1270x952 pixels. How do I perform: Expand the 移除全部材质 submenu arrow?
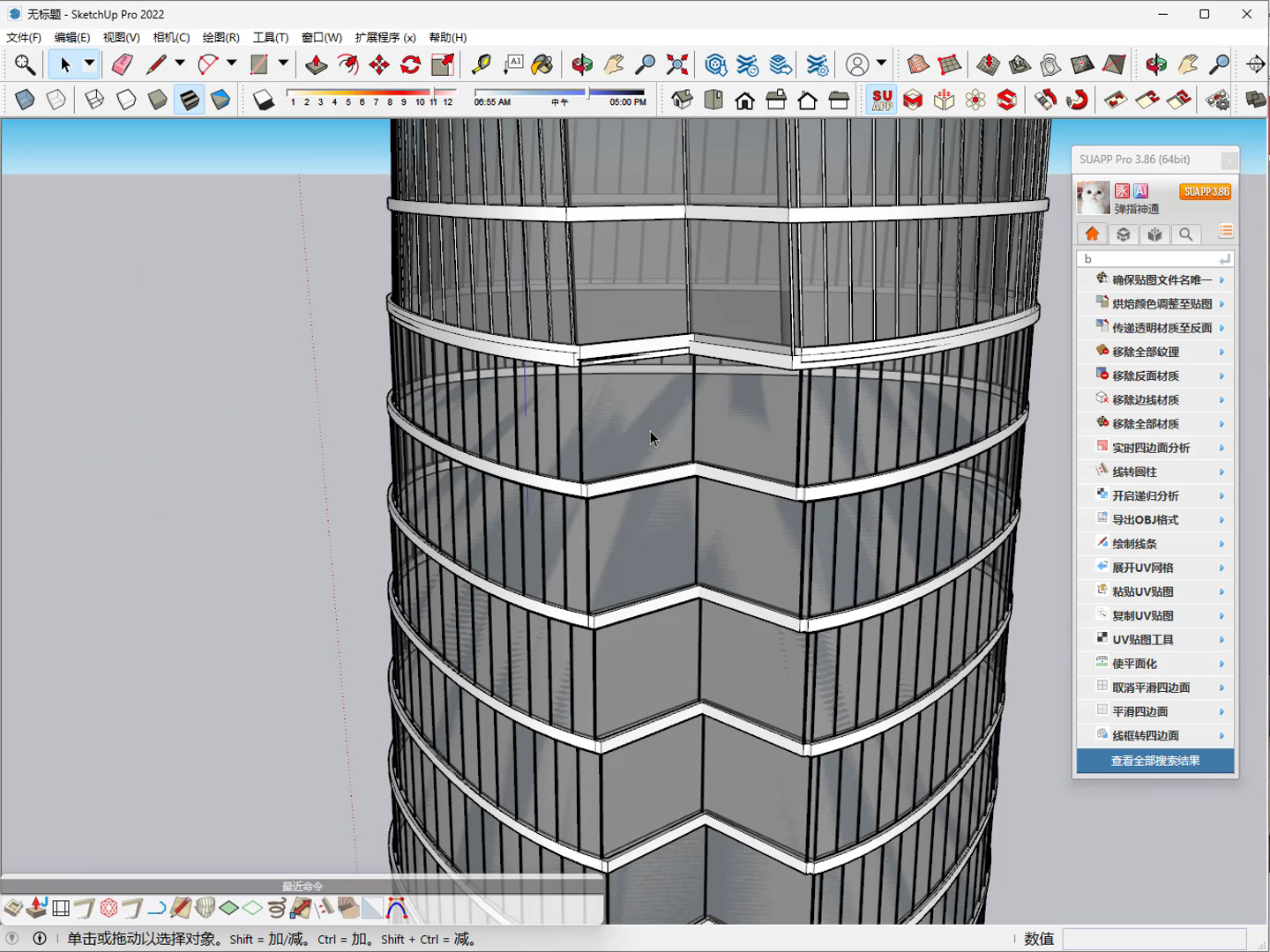pos(1222,424)
